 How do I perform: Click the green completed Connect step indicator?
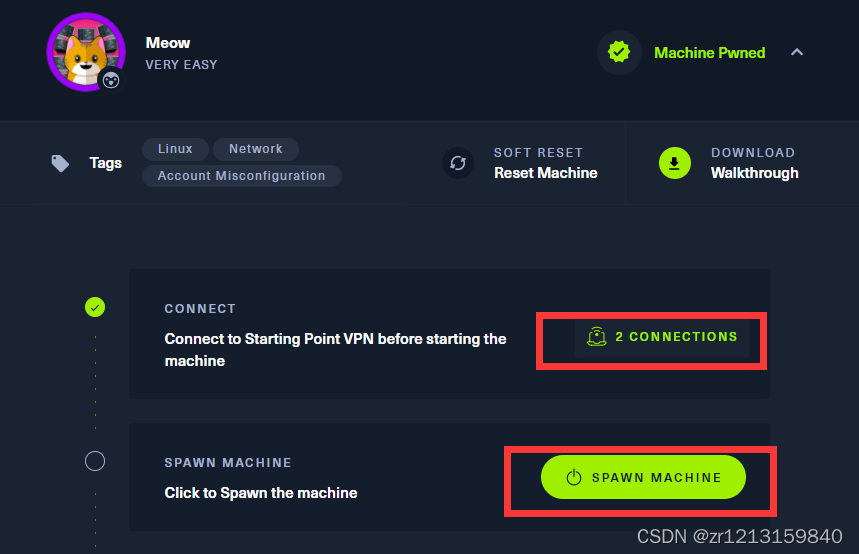[x=95, y=307]
